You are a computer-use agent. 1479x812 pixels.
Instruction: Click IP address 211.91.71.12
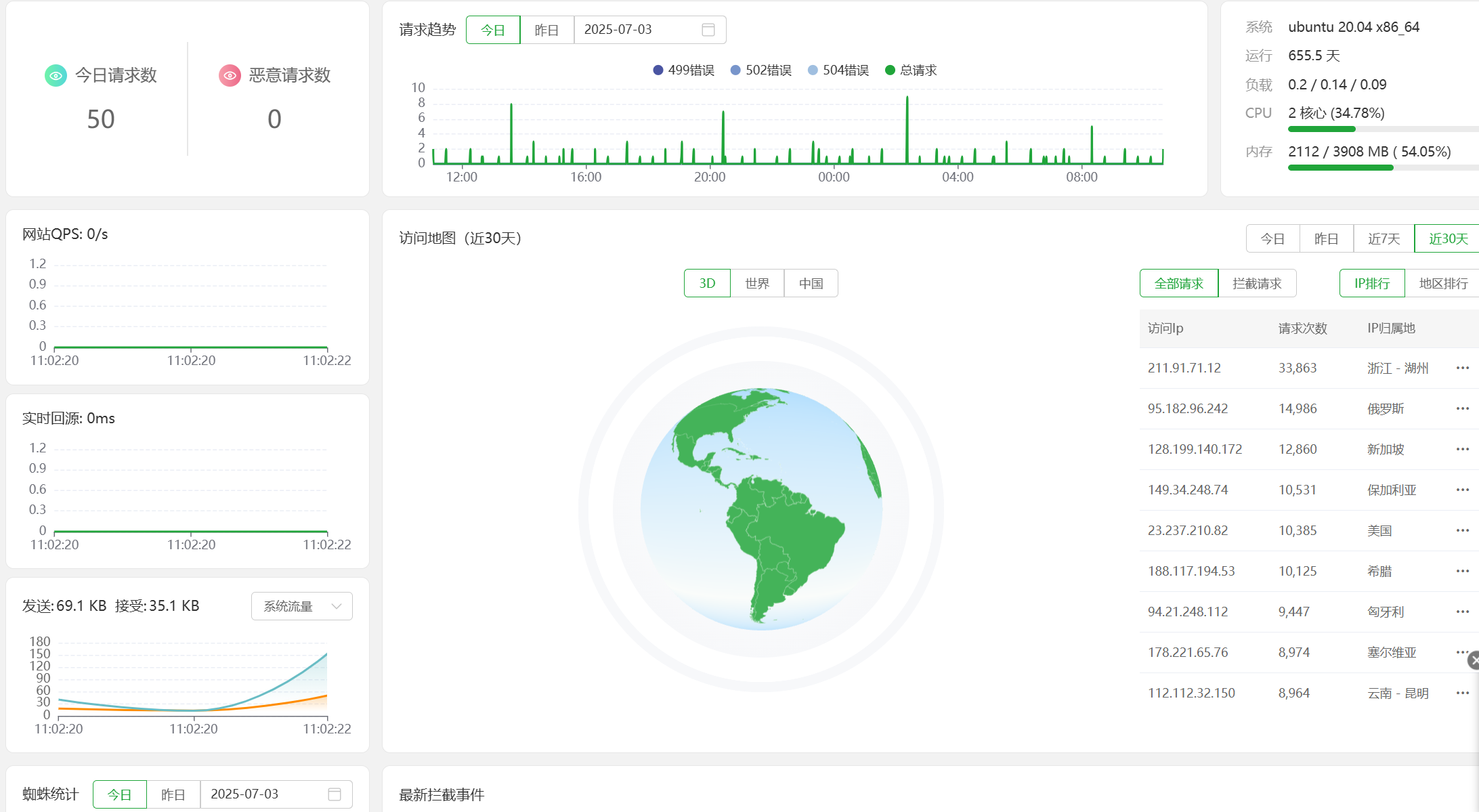1184,368
